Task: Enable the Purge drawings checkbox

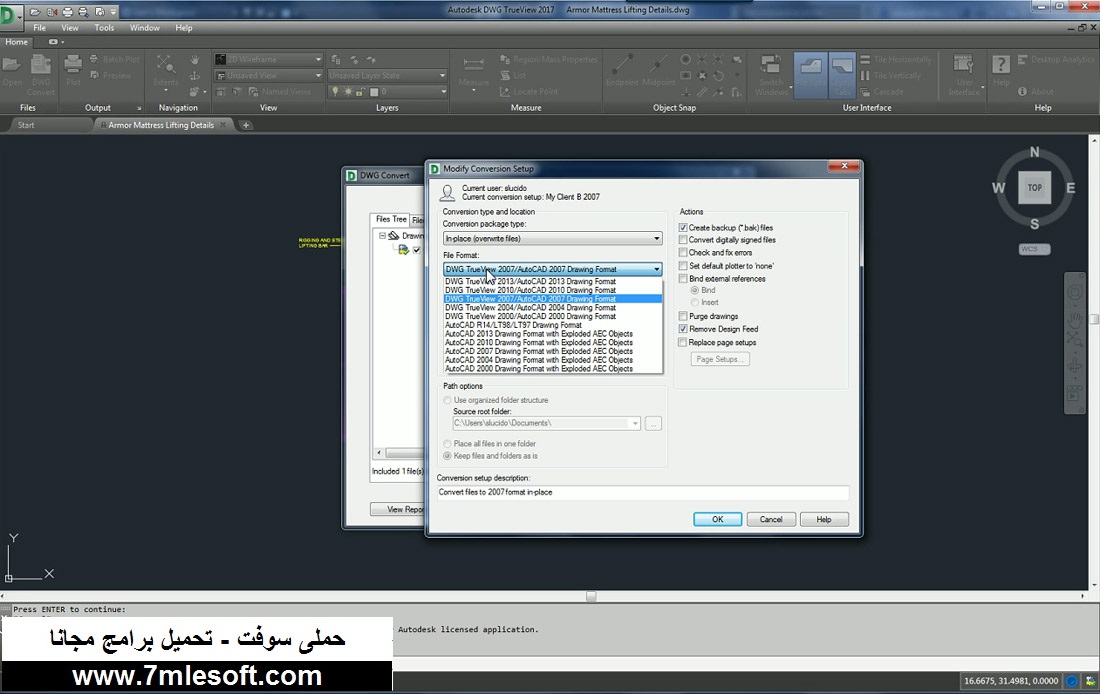Action: [x=683, y=316]
